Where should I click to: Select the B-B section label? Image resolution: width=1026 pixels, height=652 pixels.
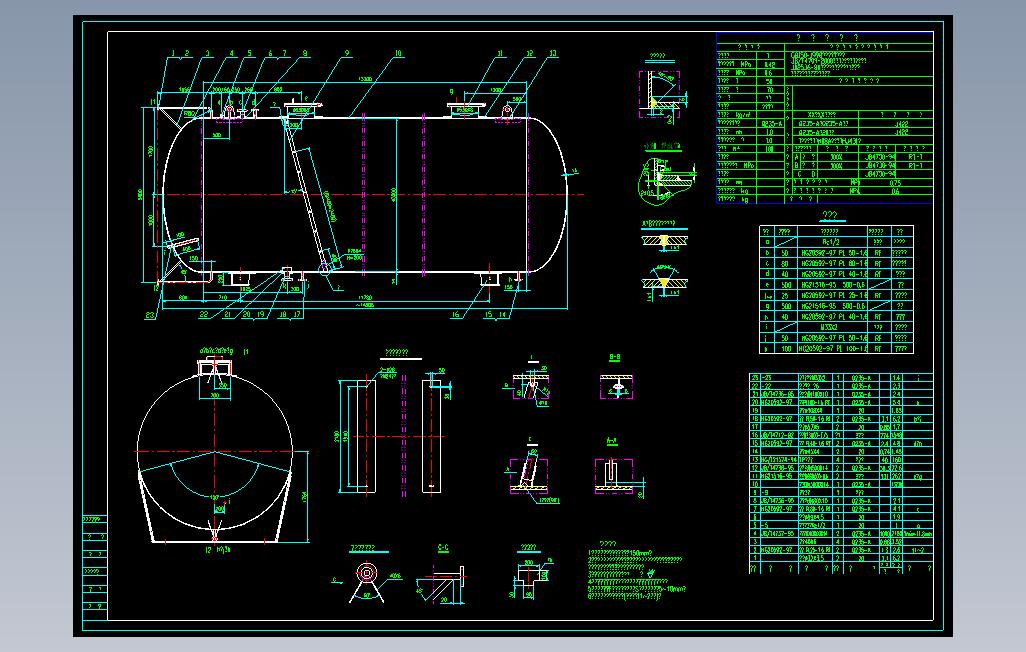click(614, 357)
